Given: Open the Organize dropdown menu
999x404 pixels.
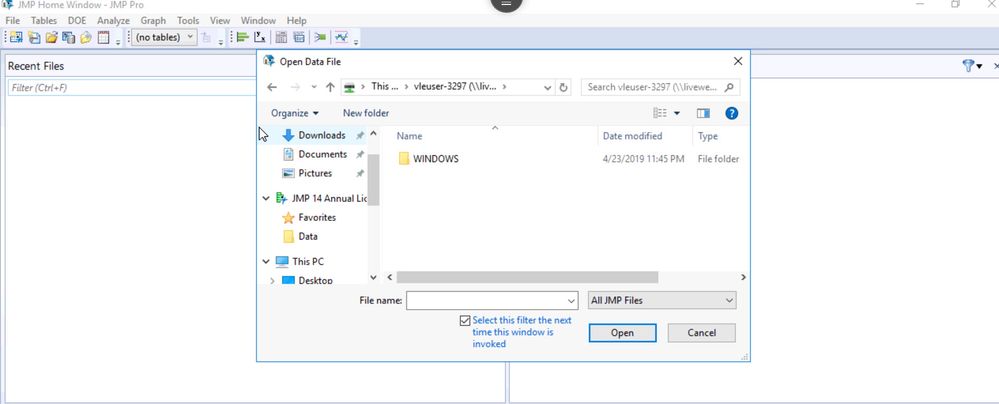Looking at the screenshot, I should (x=294, y=113).
